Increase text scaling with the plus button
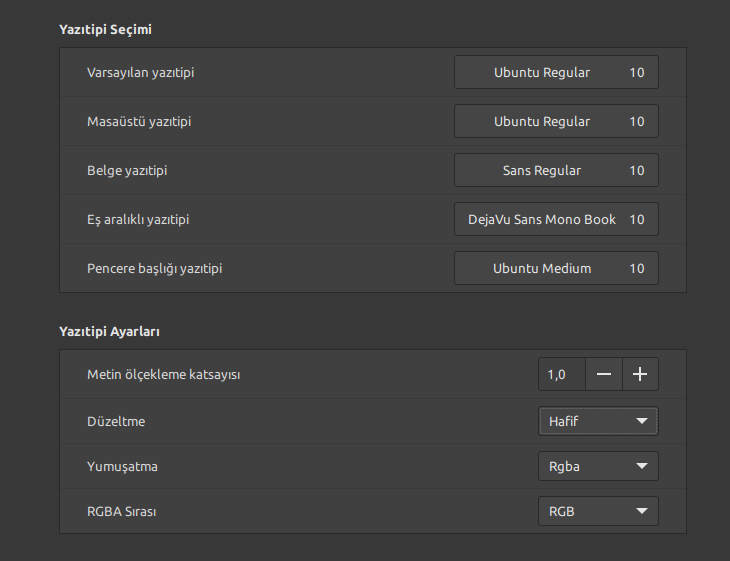 pos(640,374)
